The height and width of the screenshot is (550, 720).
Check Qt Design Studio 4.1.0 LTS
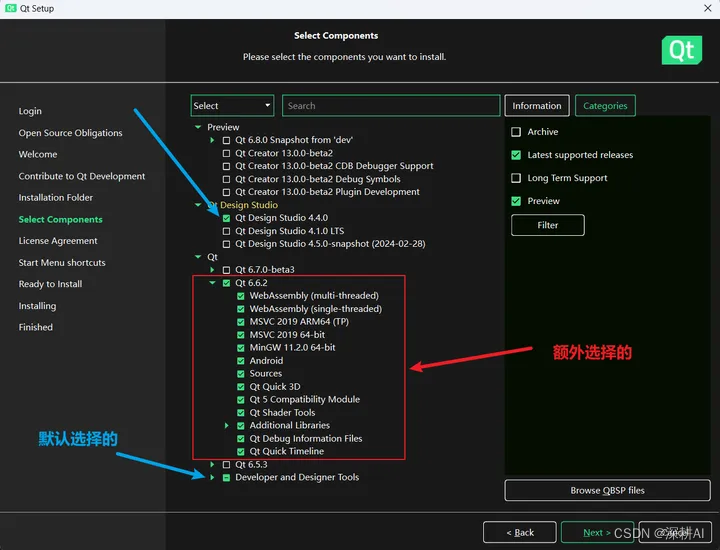pyautogui.click(x=227, y=231)
